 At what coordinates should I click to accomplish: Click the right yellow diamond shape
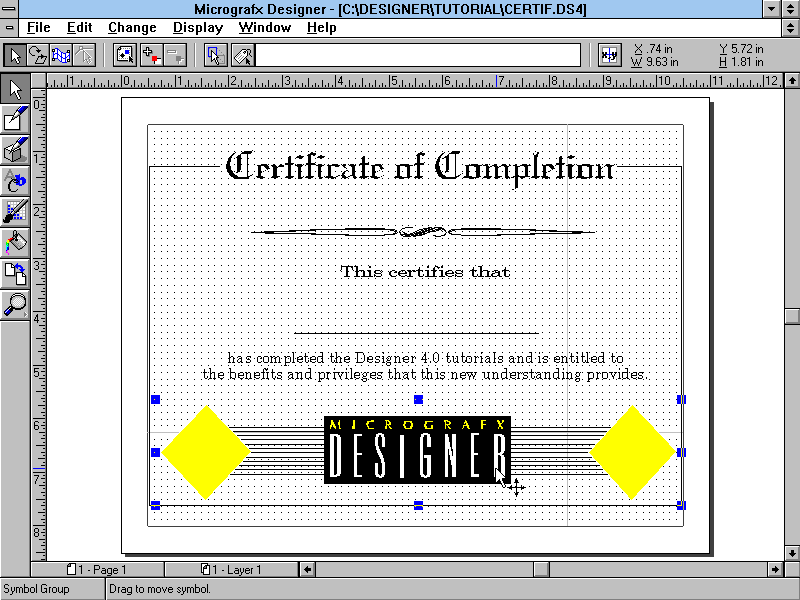click(632, 452)
